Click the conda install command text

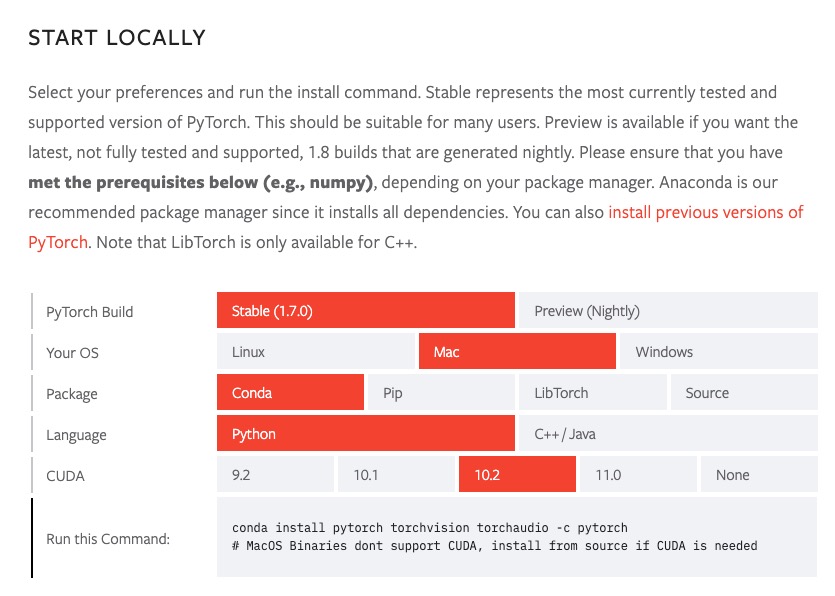[x=429, y=528]
